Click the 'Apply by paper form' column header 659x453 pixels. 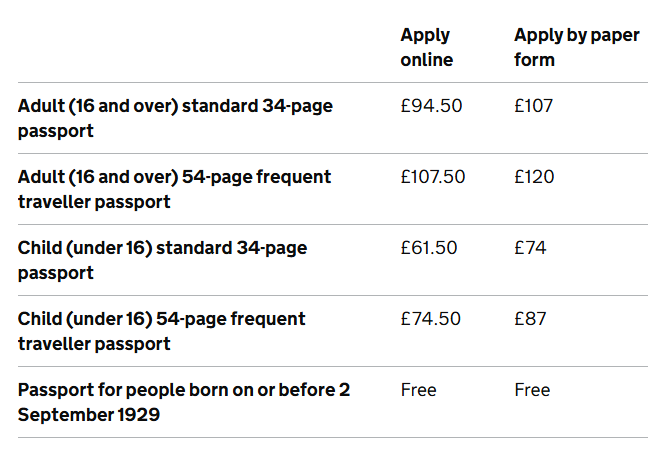tap(577, 47)
